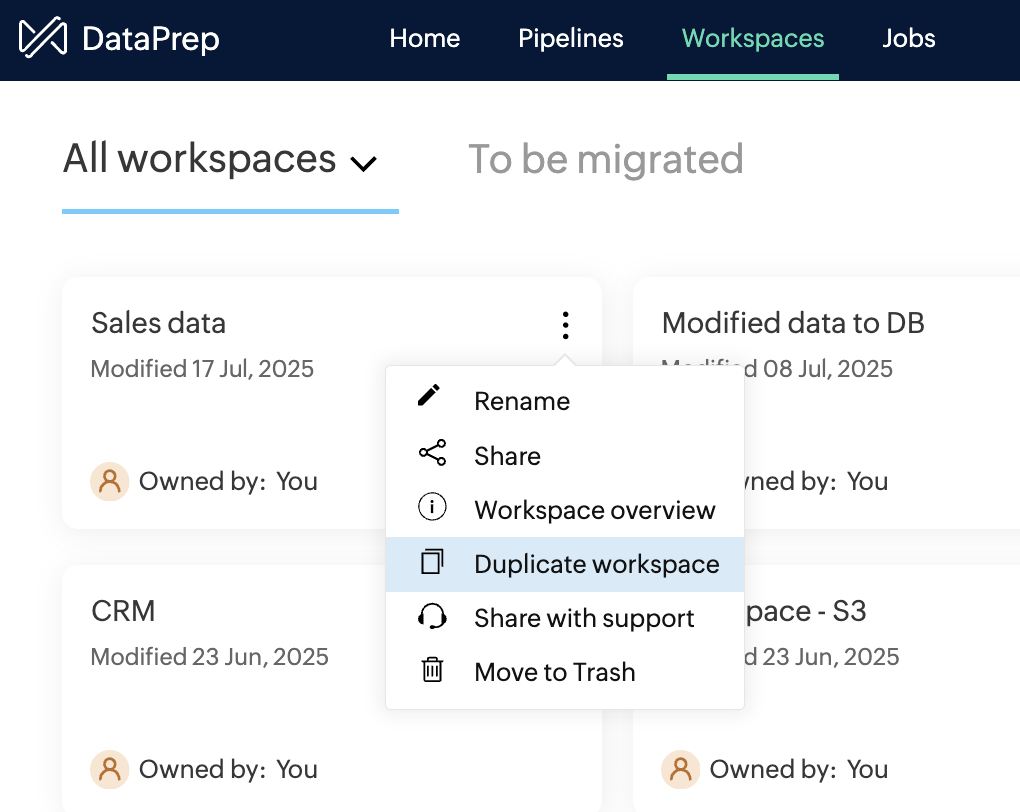The width and height of the screenshot is (1020, 812).
Task: Select Duplicate workspace from the menu
Action: point(596,564)
